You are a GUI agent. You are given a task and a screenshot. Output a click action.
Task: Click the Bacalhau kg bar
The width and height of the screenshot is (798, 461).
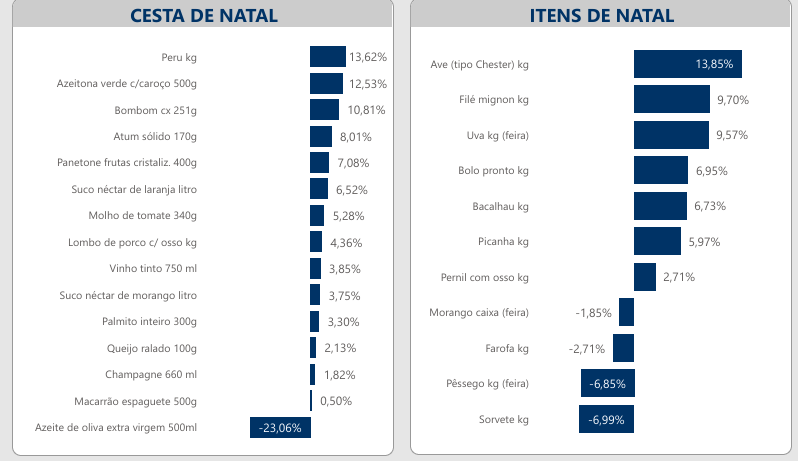tap(660, 206)
